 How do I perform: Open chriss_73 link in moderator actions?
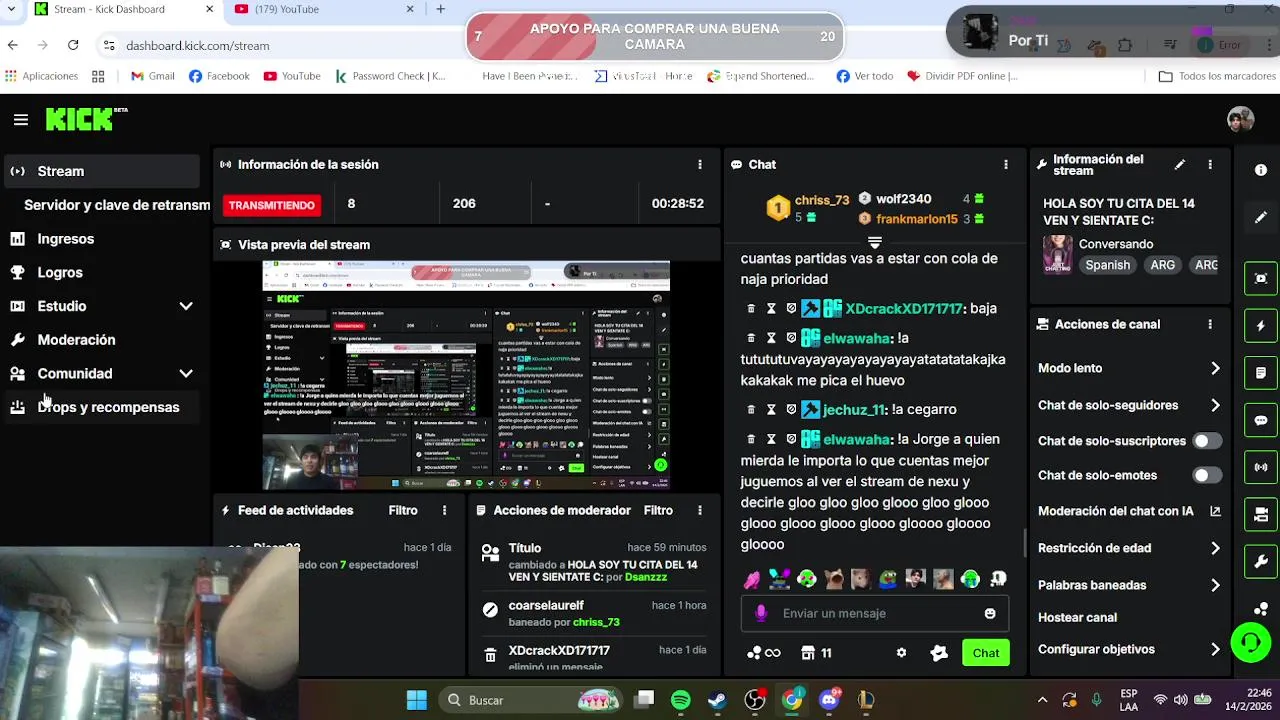(x=596, y=622)
